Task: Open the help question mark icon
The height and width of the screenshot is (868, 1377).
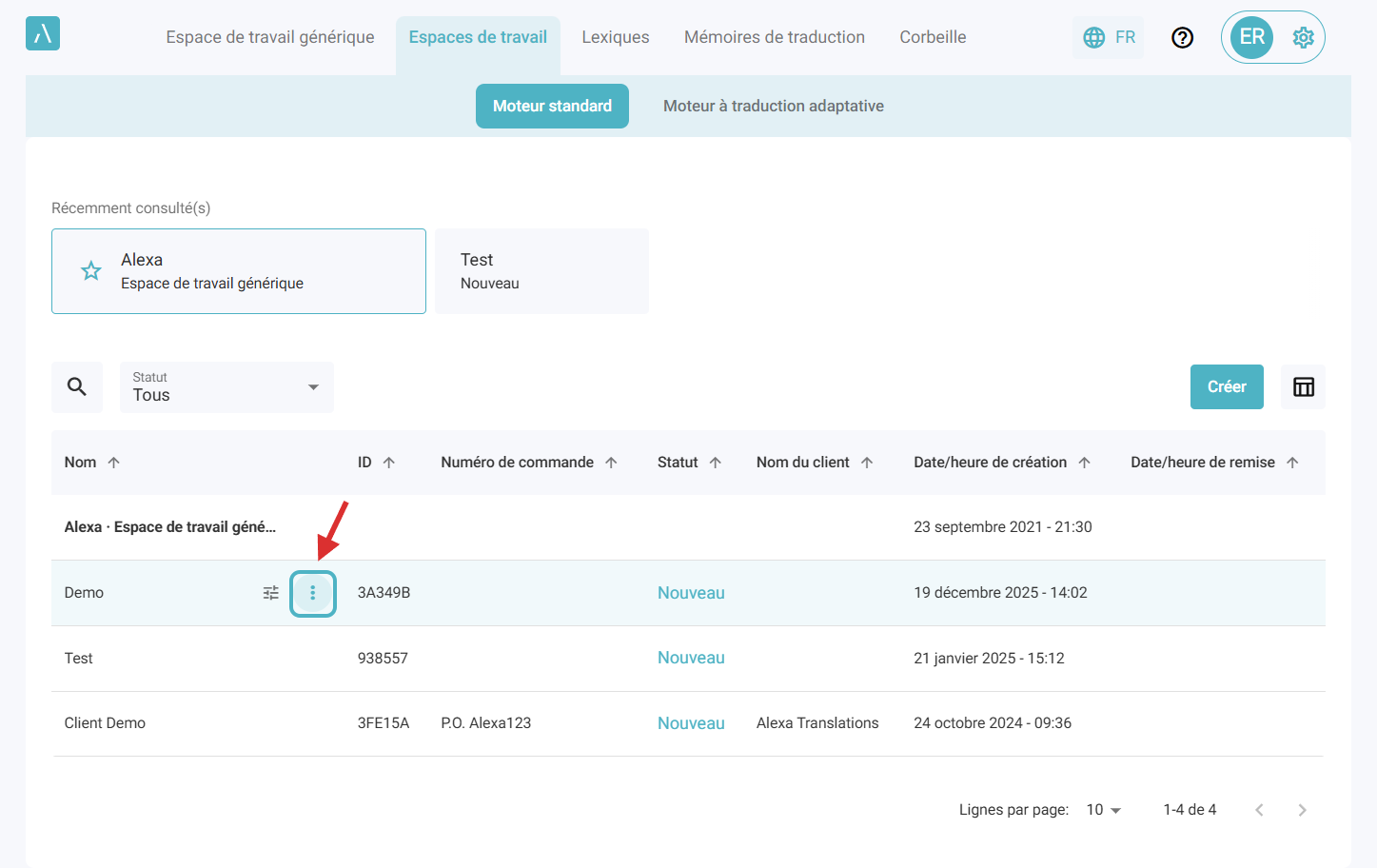Action: [x=1182, y=37]
